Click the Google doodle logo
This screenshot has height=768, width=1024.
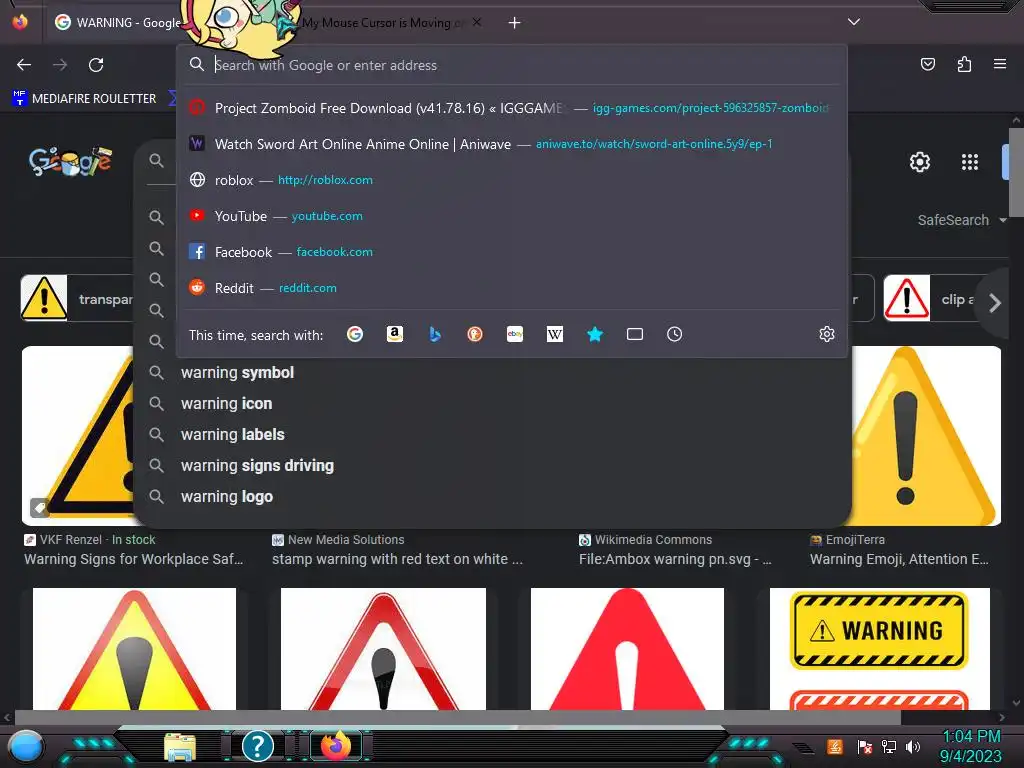coord(70,161)
